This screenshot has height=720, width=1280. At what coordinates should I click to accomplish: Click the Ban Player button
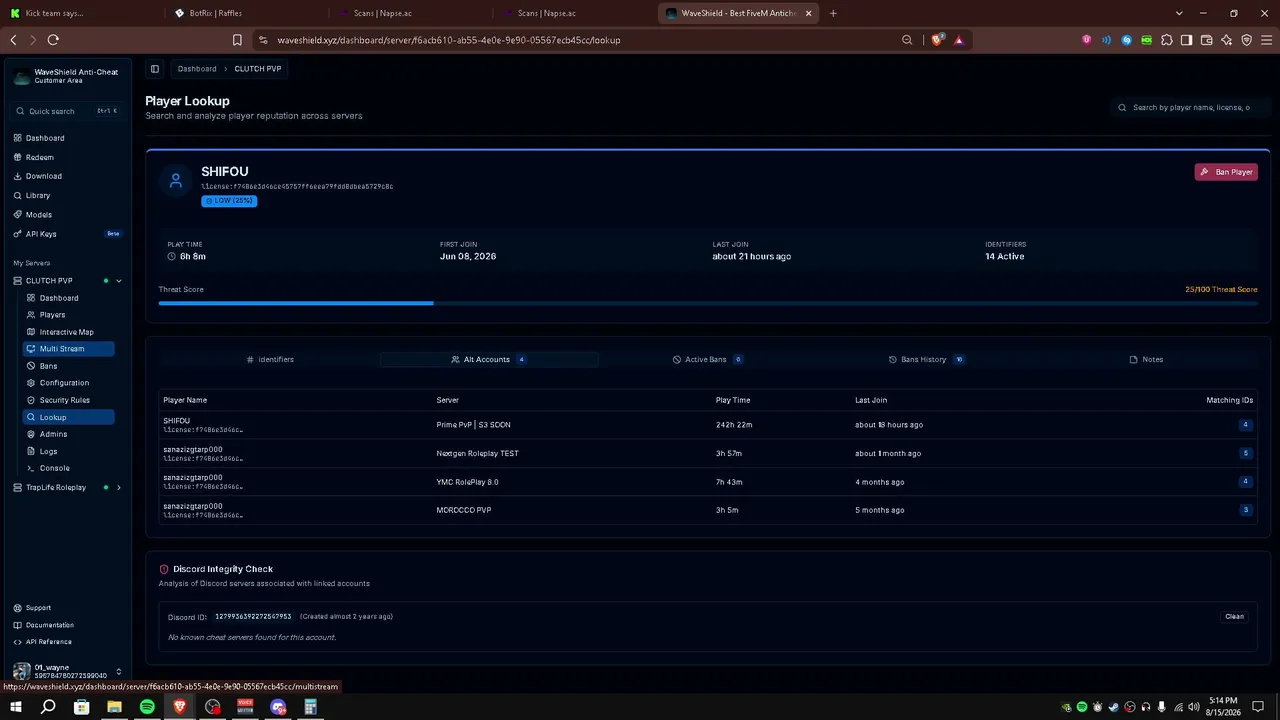point(1226,172)
